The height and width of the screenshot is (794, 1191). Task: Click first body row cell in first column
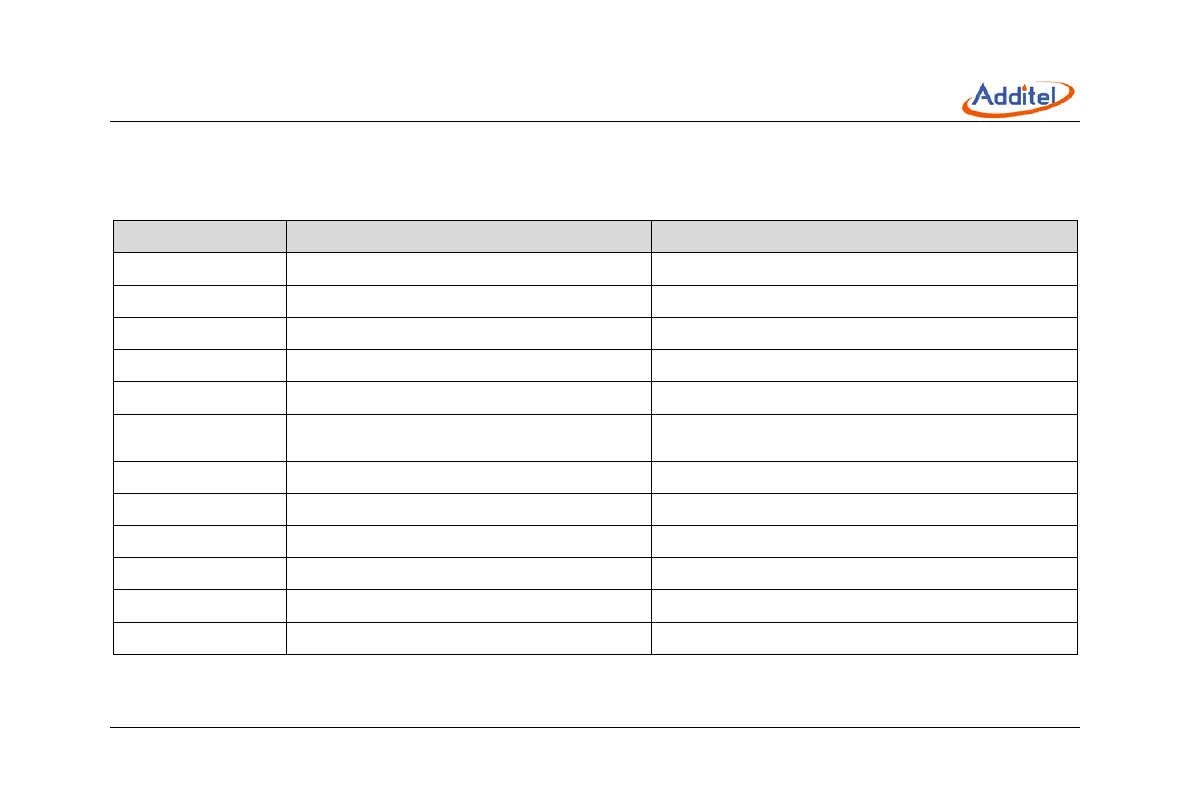(199, 269)
